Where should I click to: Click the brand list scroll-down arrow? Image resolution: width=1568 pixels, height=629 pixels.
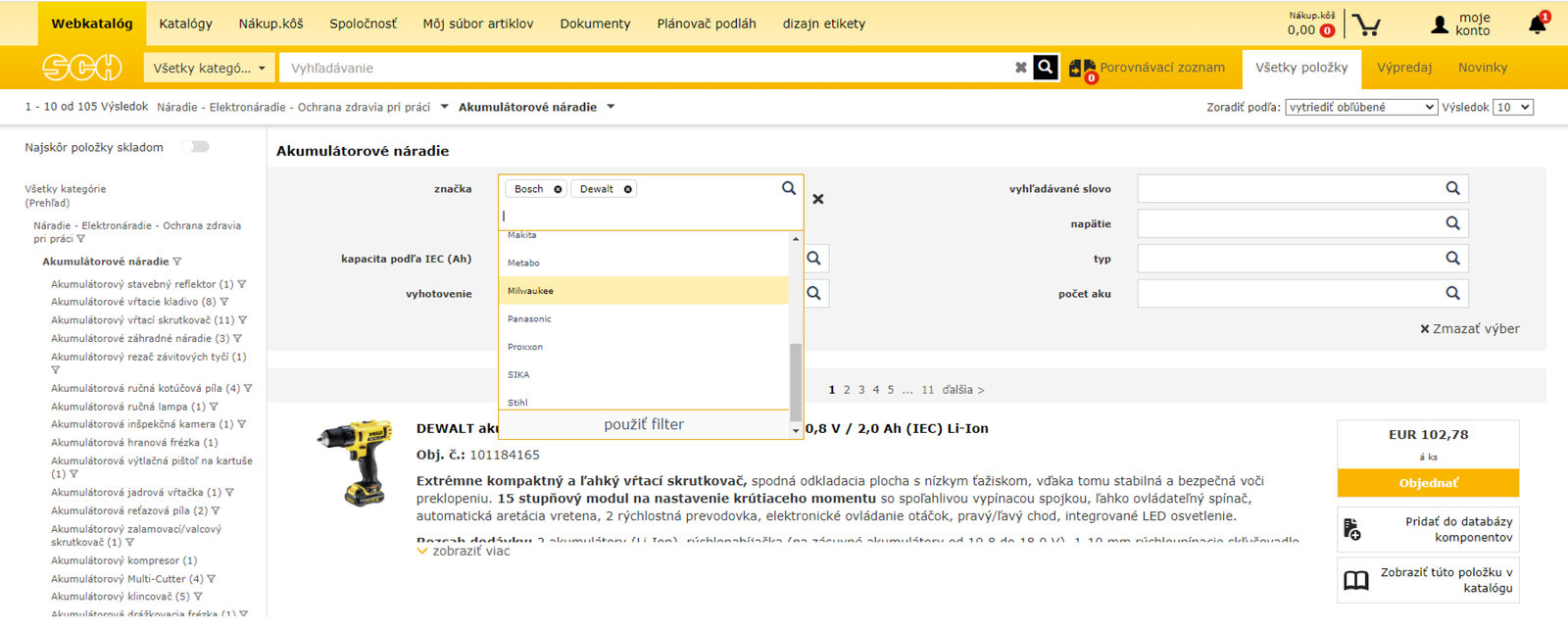(x=796, y=430)
